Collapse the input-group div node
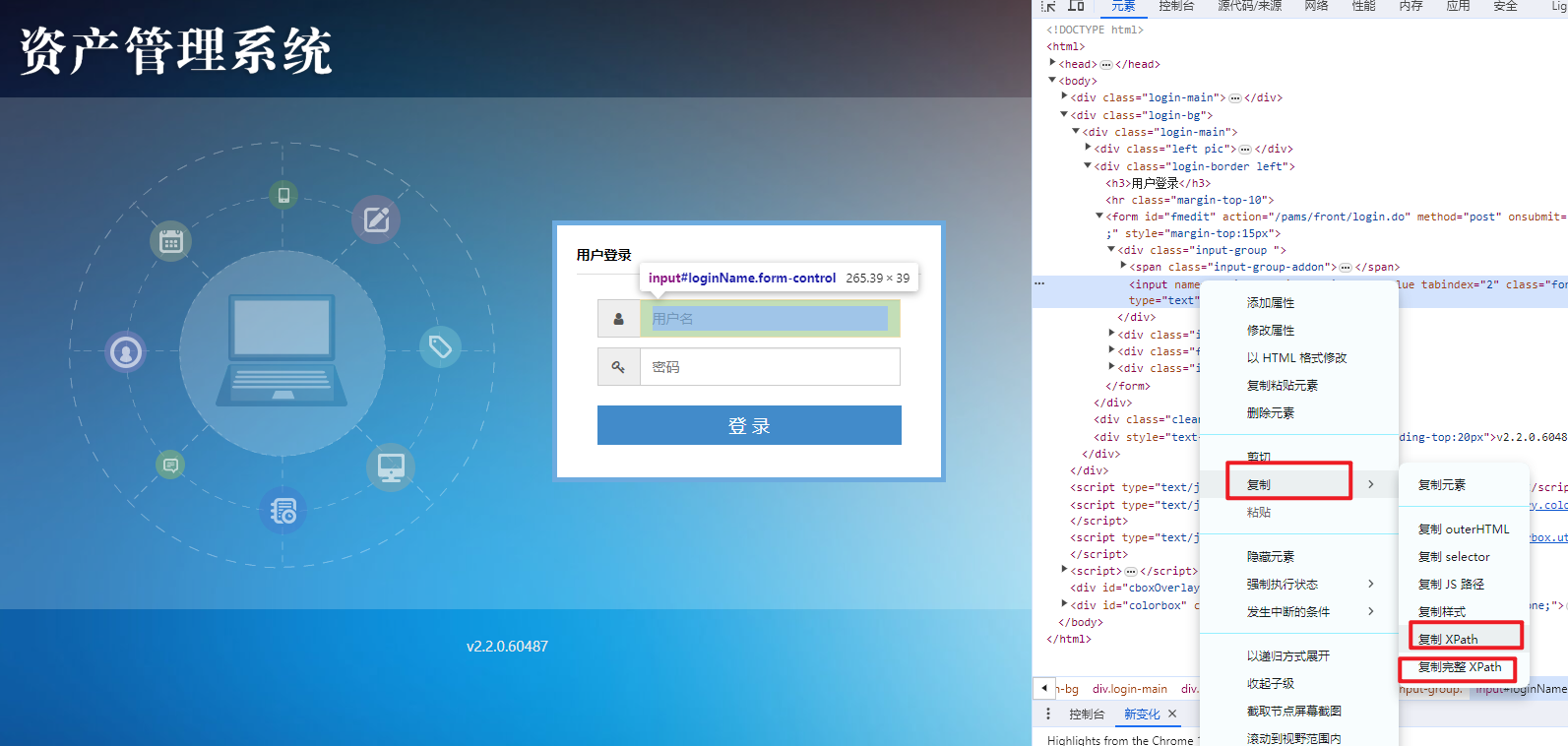 coord(1111,249)
